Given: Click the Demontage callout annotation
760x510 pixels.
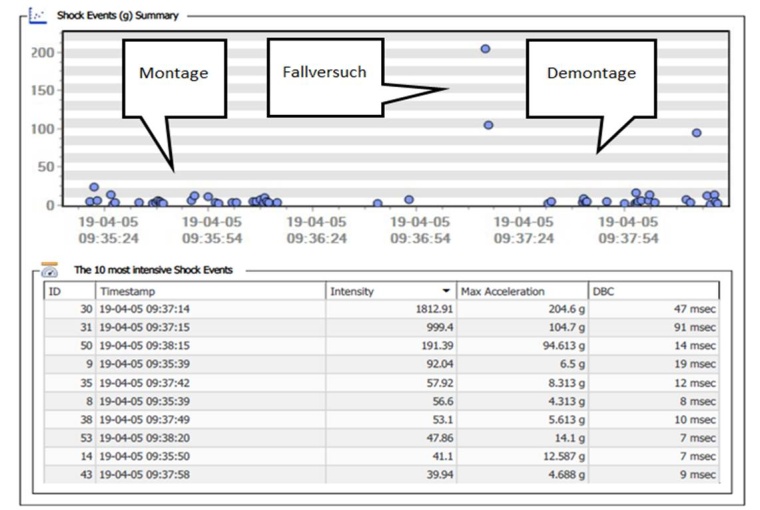Looking at the screenshot, I should 590,74.
